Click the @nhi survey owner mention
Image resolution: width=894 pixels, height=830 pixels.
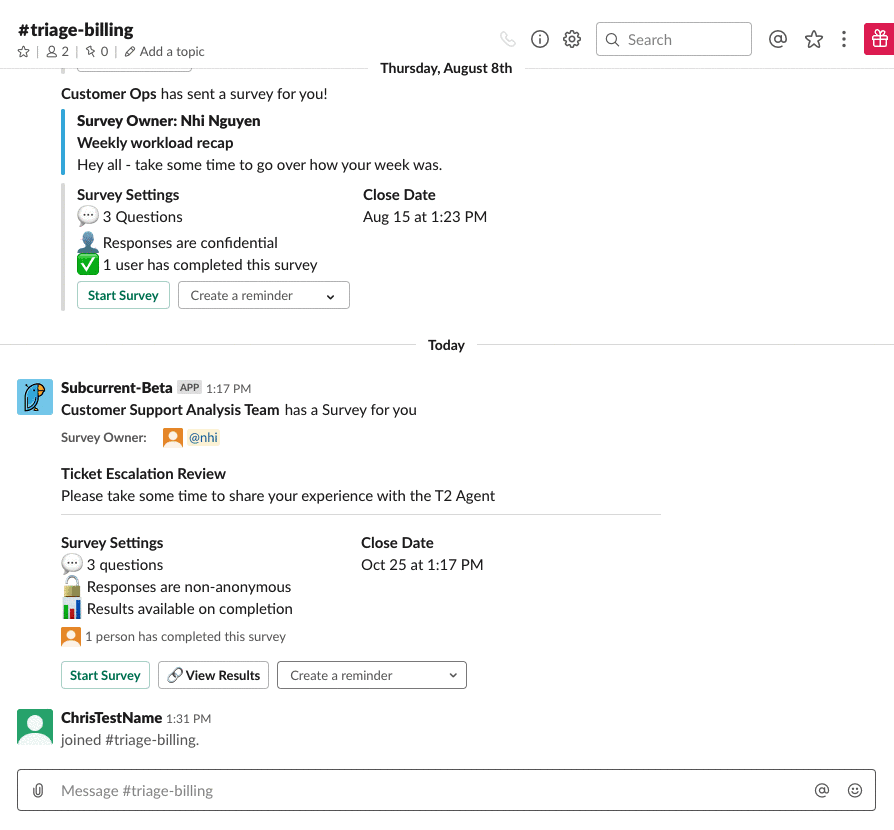coord(203,438)
